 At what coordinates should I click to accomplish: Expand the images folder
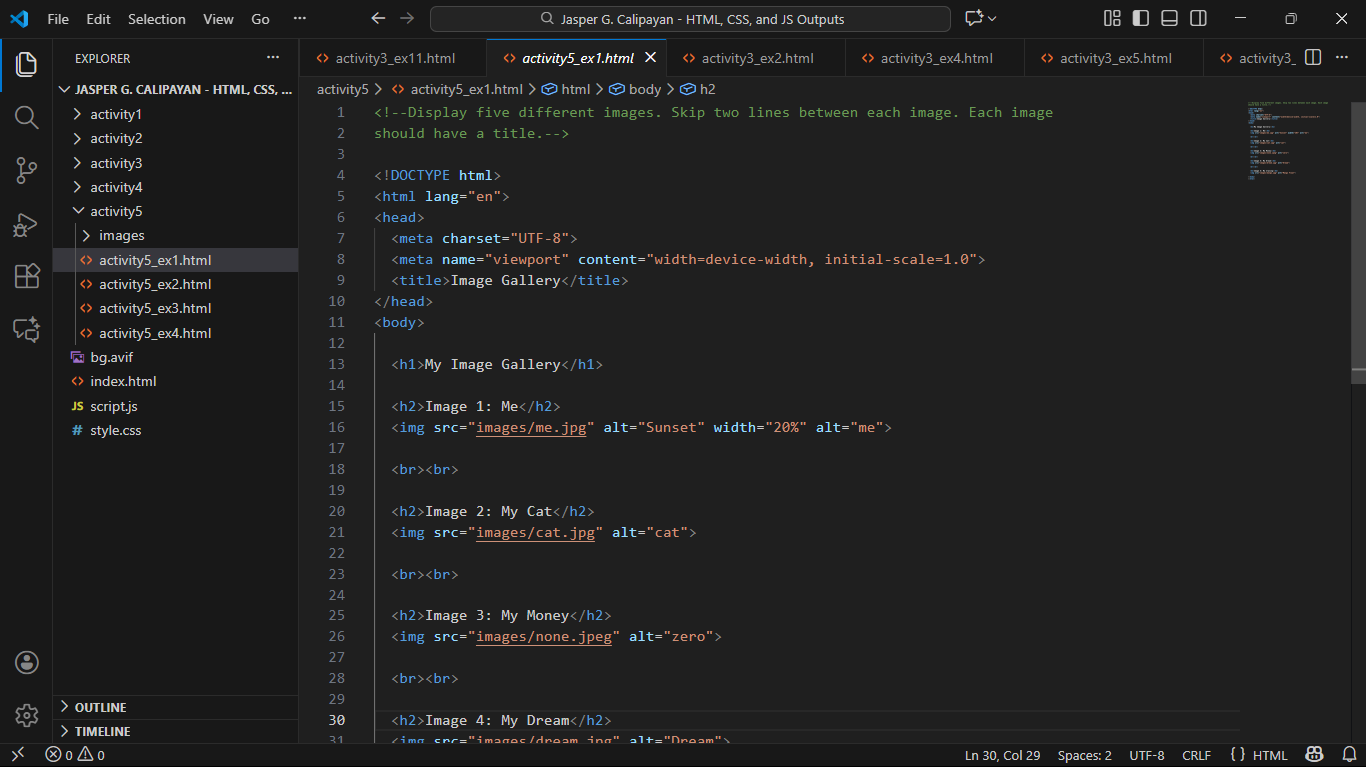click(121, 236)
